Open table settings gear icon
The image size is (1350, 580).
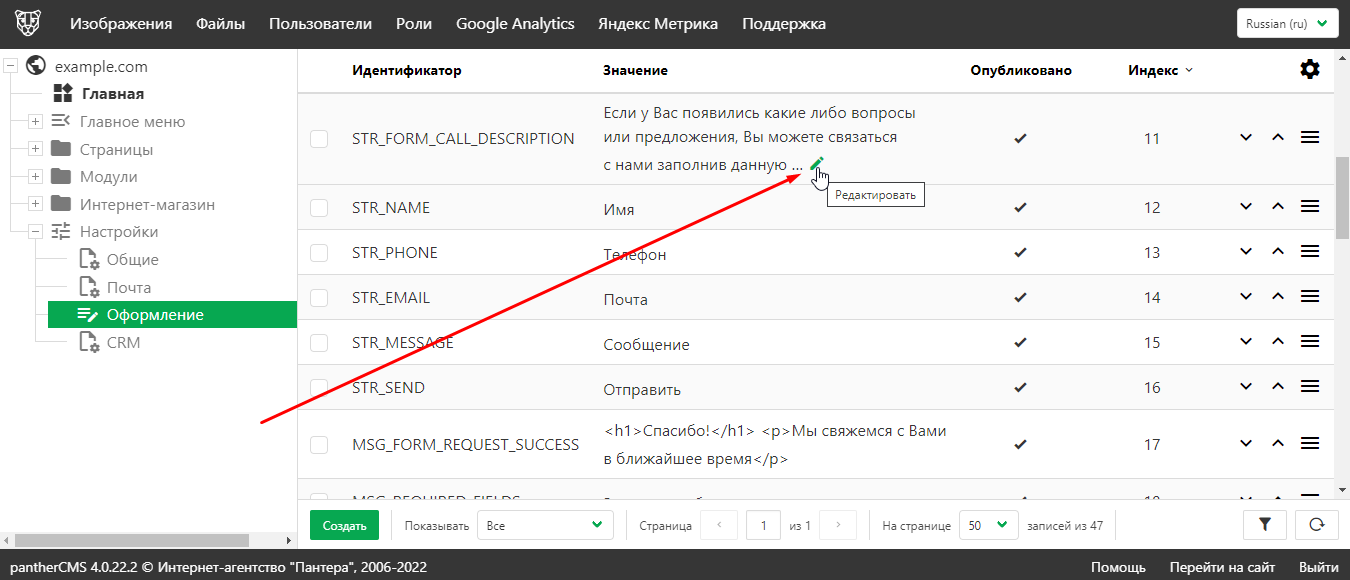[1309, 69]
